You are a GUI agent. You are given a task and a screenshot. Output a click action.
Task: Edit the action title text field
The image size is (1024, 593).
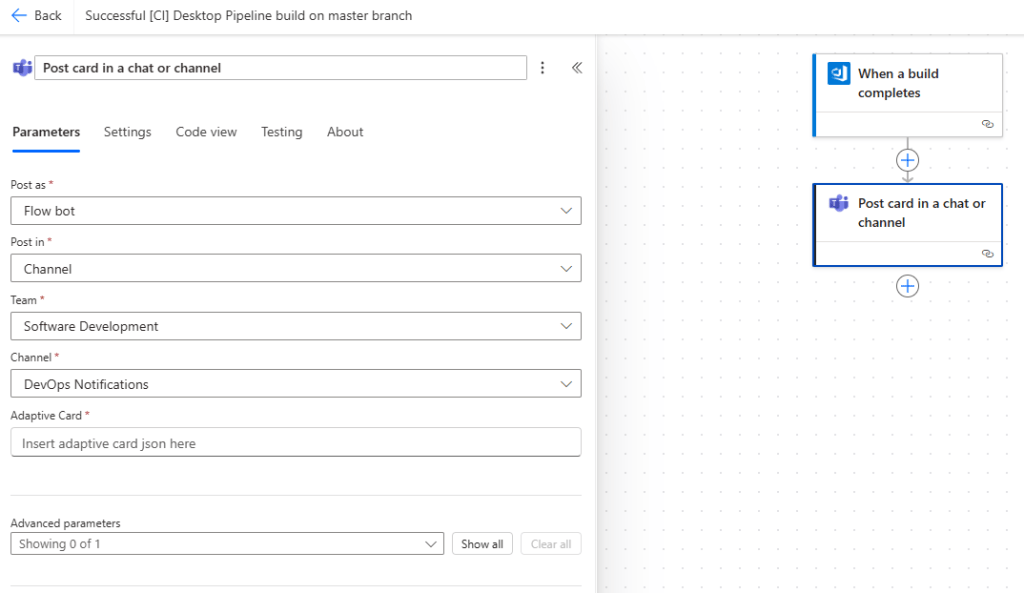click(x=280, y=68)
